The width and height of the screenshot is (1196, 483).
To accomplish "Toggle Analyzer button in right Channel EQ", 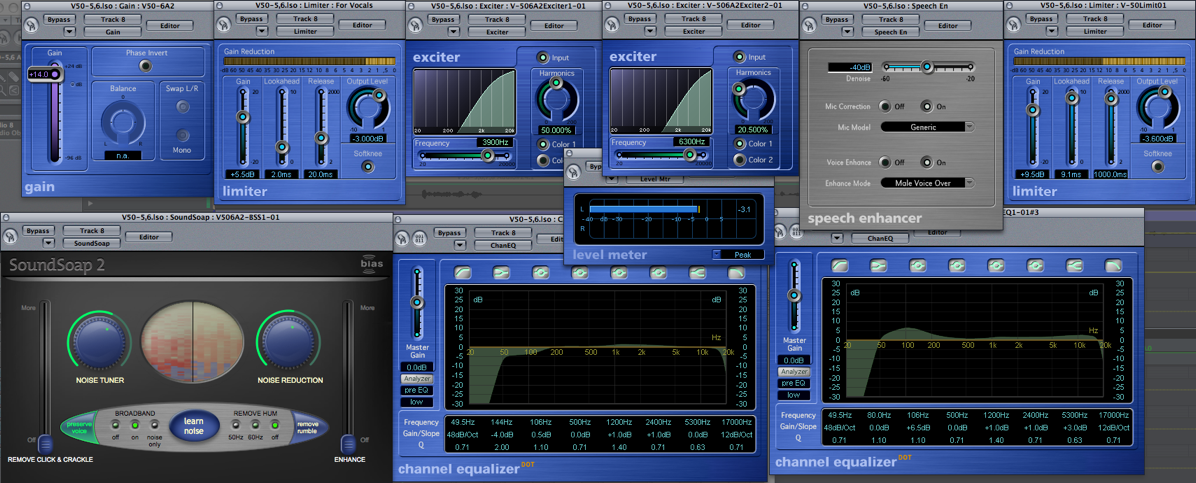I will pyautogui.click(x=793, y=371).
